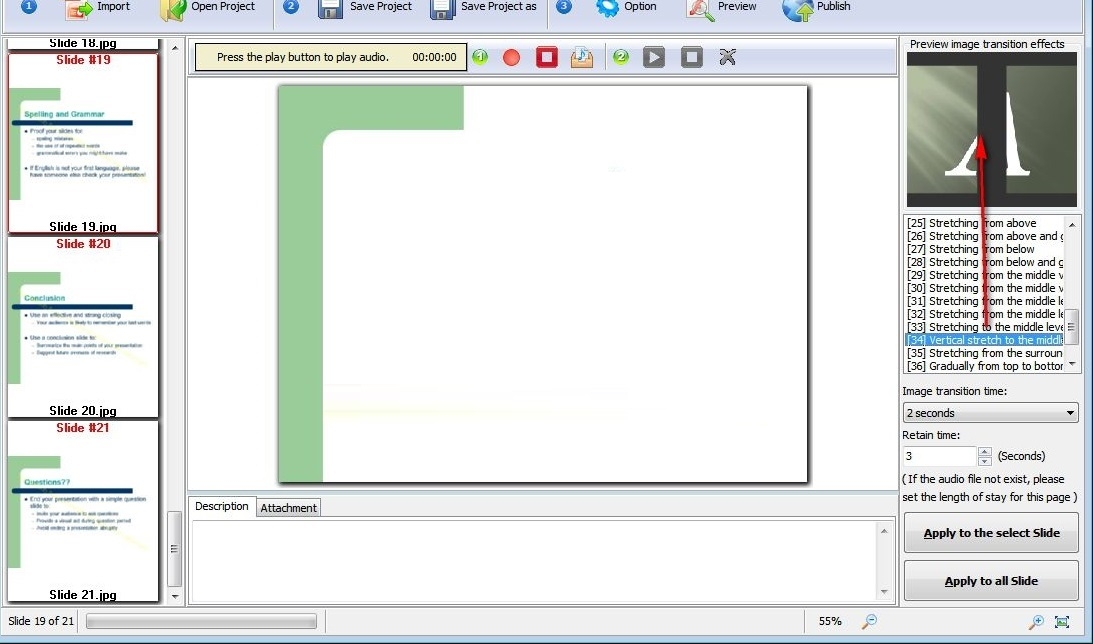The width and height of the screenshot is (1093, 644).
Task: Open Project from the toolbar
Action: coord(208,8)
